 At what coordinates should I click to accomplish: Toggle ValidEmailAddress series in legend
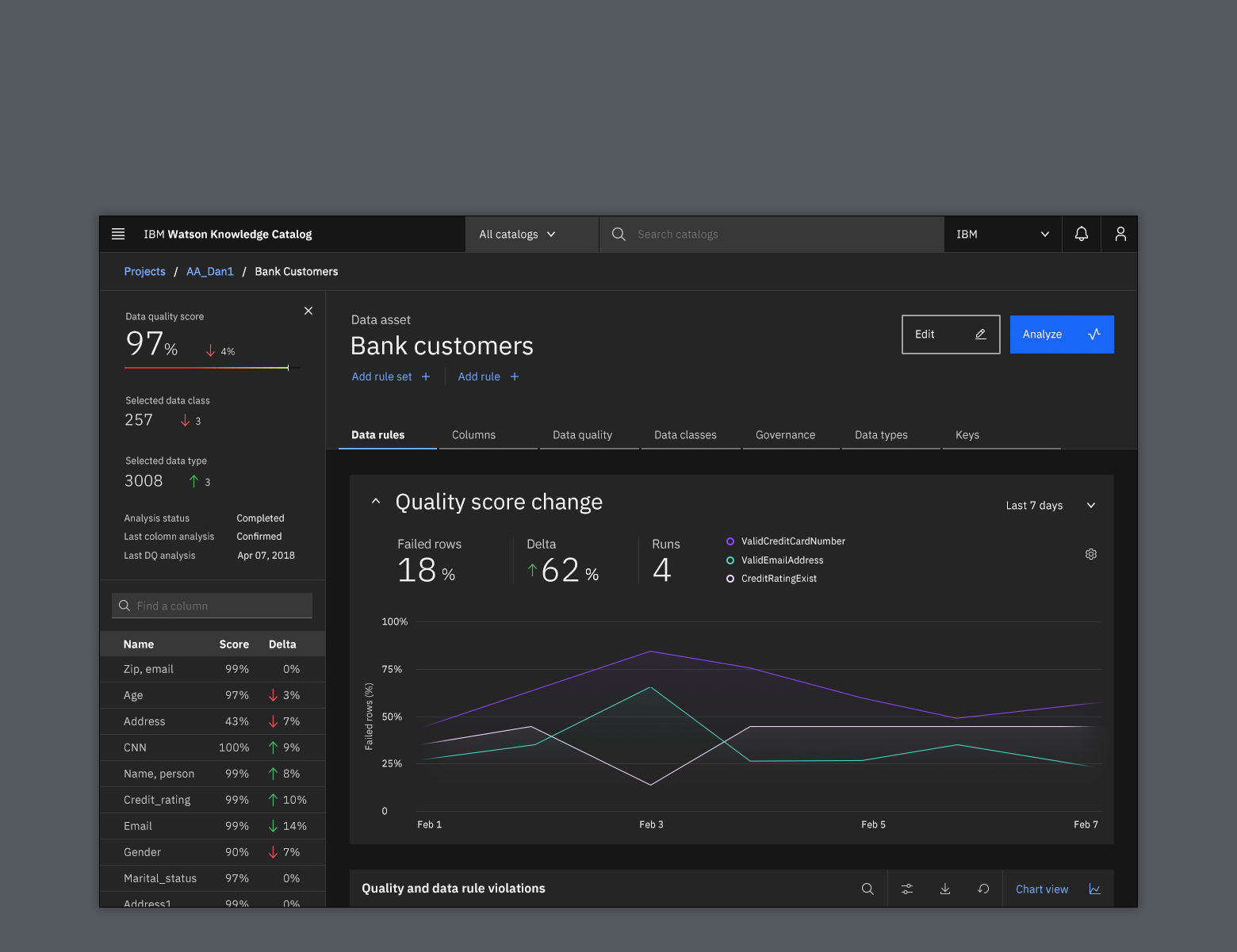(x=781, y=560)
